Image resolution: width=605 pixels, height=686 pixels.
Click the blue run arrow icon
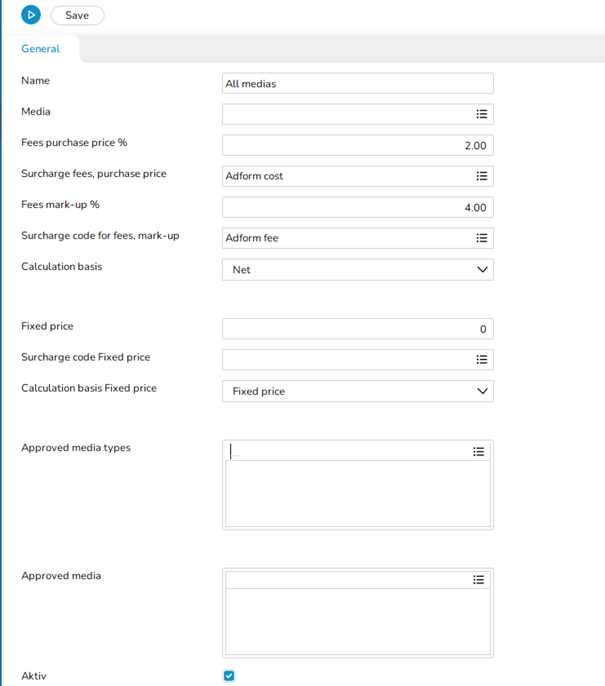tap(31, 15)
